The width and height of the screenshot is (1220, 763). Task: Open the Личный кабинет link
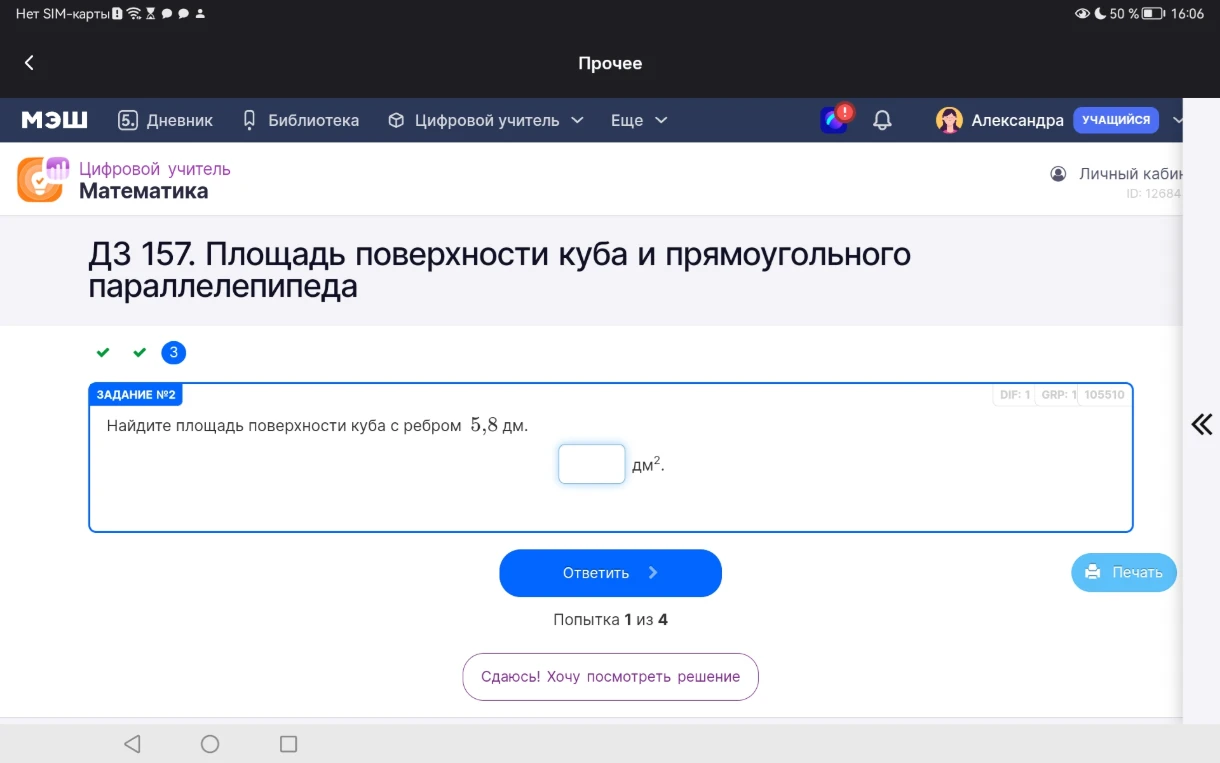tap(1130, 173)
